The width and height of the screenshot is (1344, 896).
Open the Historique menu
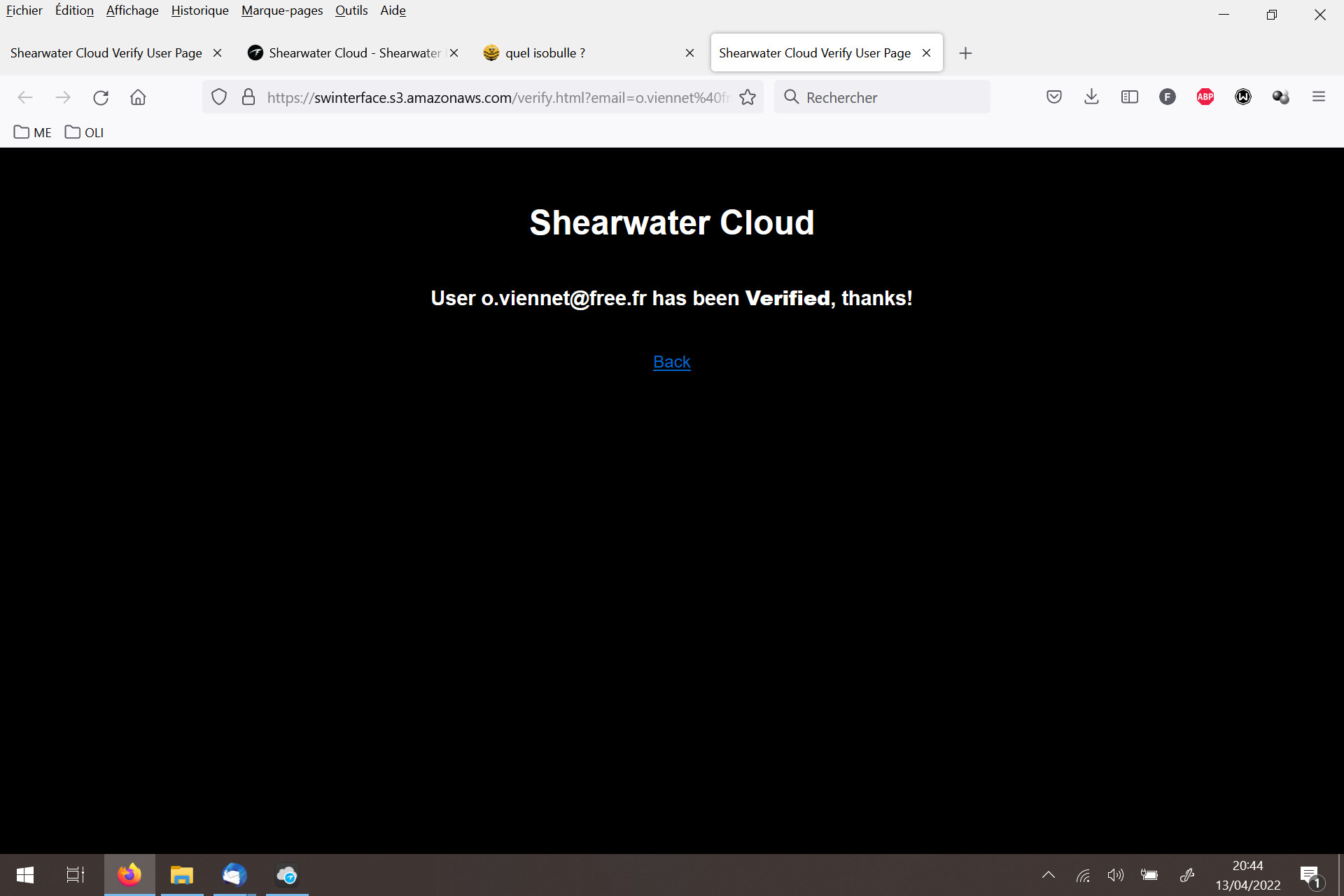pyautogui.click(x=199, y=10)
